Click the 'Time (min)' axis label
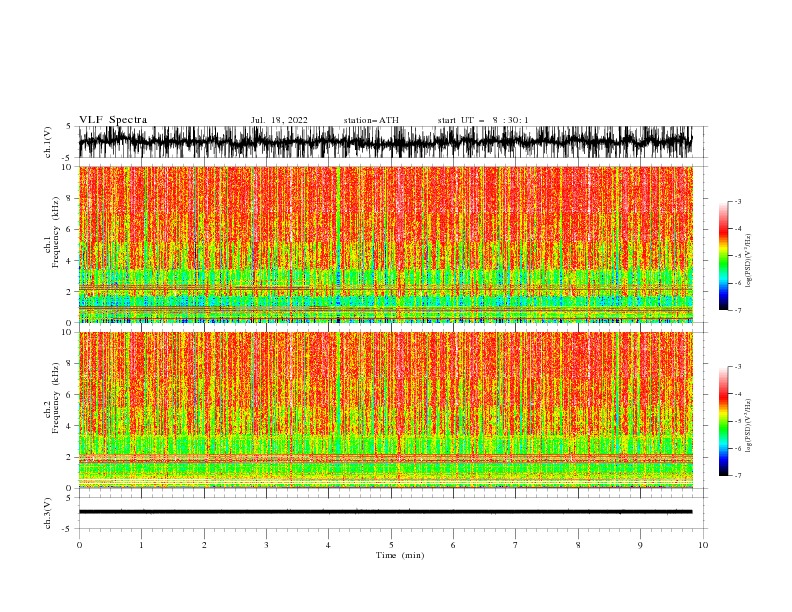This screenshot has height=612, width=792. (x=400, y=555)
